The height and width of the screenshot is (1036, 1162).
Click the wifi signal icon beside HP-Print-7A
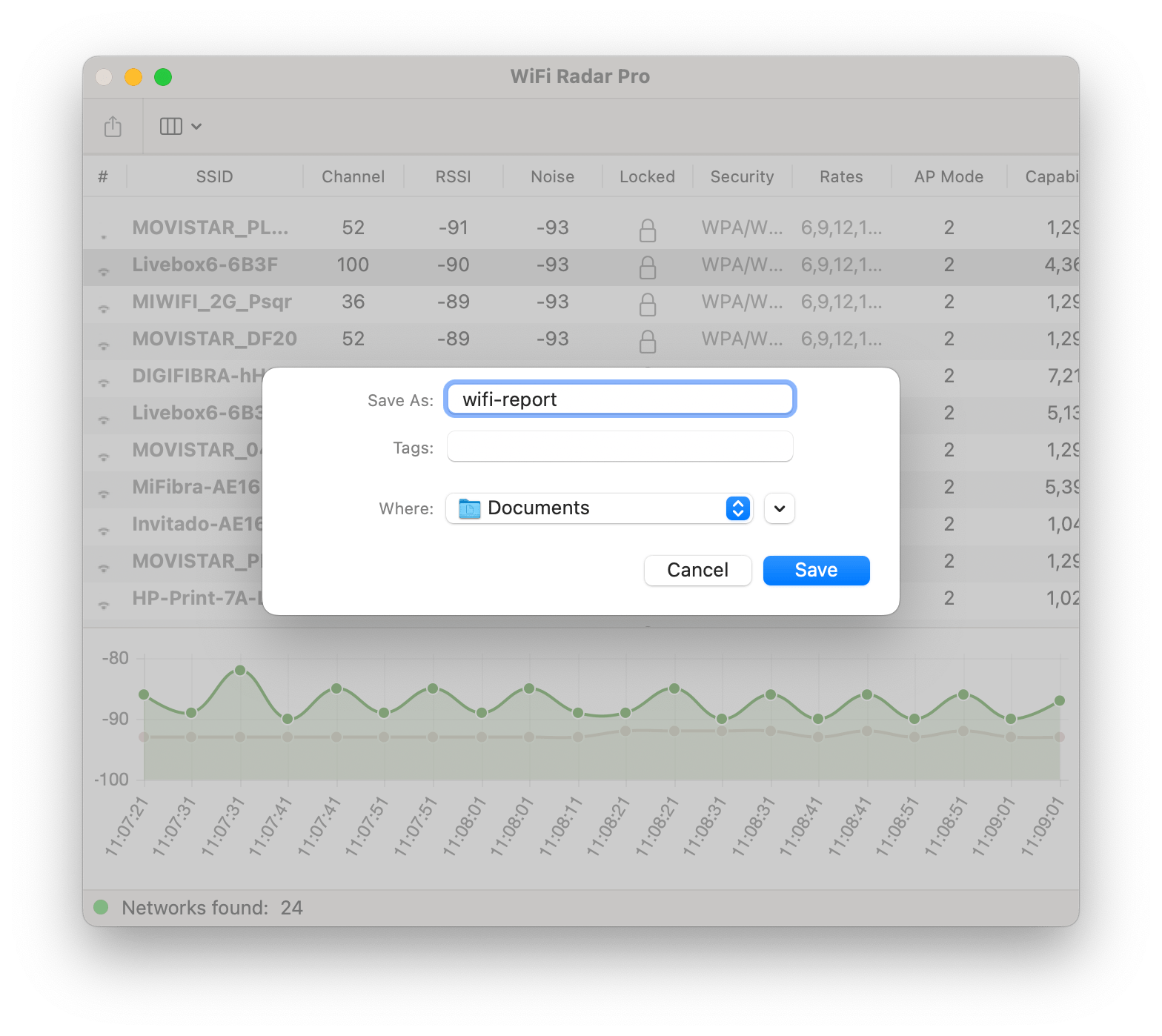coord(104,605)
